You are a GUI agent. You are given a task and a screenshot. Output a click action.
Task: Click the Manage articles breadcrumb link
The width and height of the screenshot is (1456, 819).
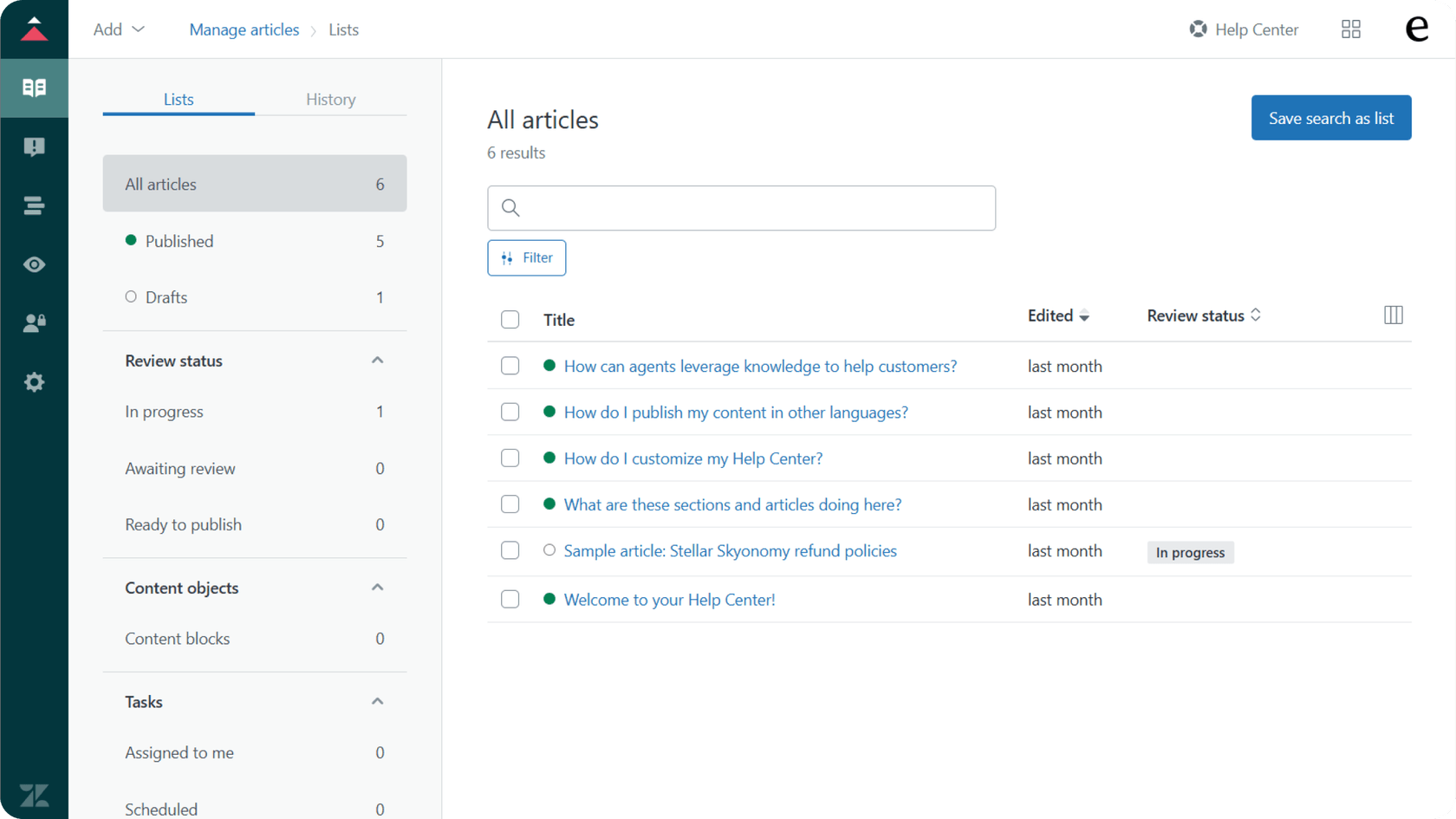pos(244,29)
